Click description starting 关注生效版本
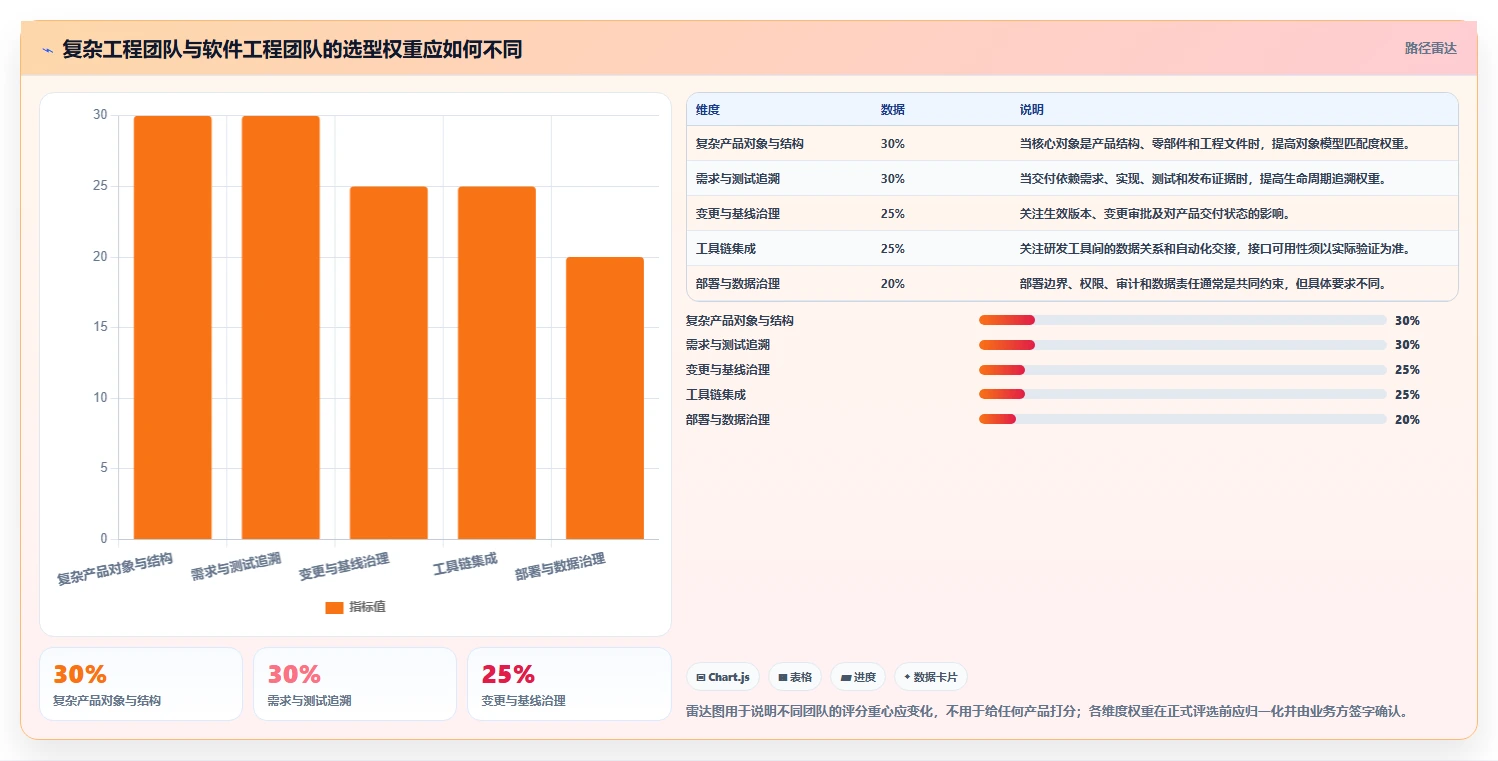Viewport: 1498px width, 761px height. 1155,214
